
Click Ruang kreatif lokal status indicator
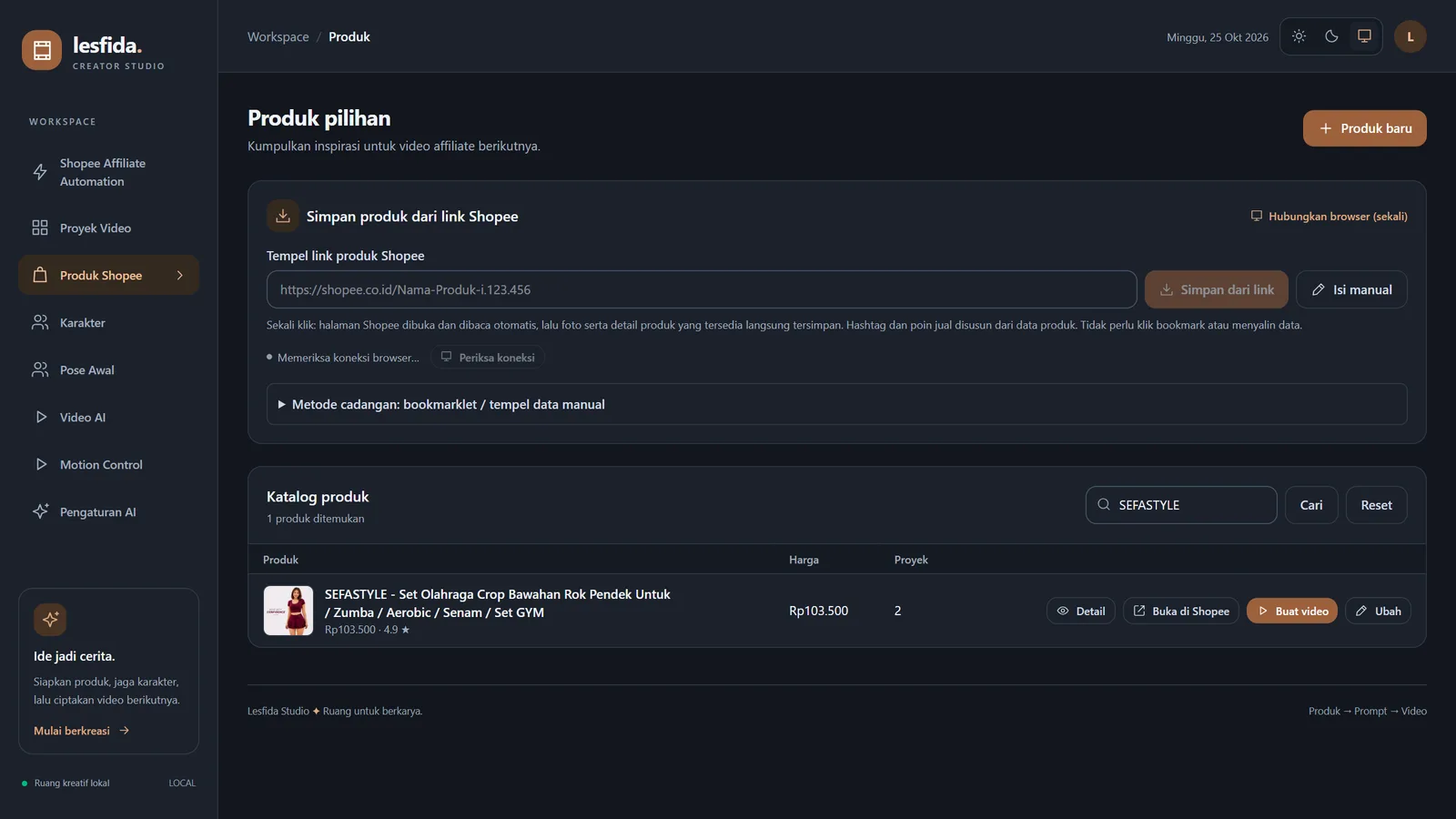coord(66,784)
